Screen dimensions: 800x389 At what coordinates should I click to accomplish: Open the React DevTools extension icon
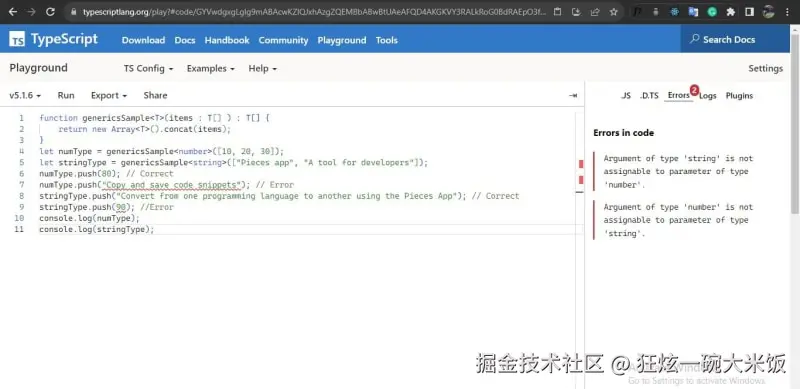pos(675,12)
